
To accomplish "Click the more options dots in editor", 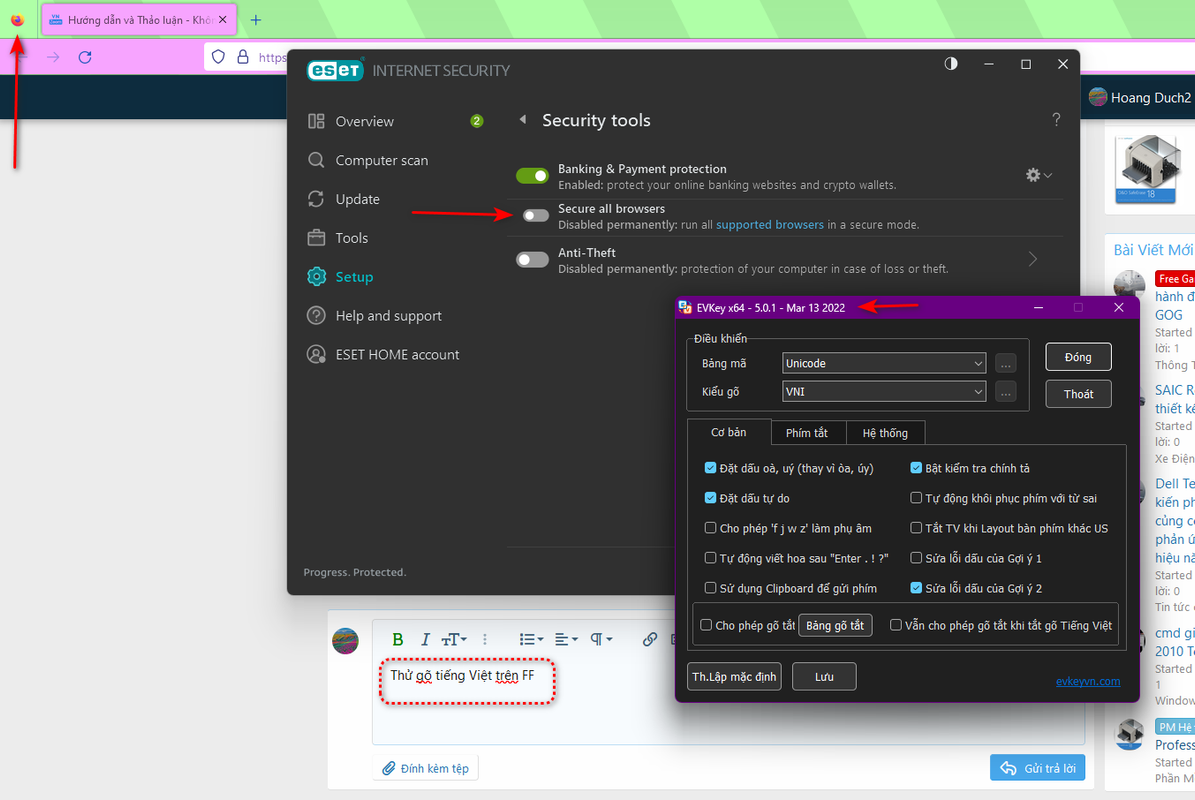I will point(485,639).
